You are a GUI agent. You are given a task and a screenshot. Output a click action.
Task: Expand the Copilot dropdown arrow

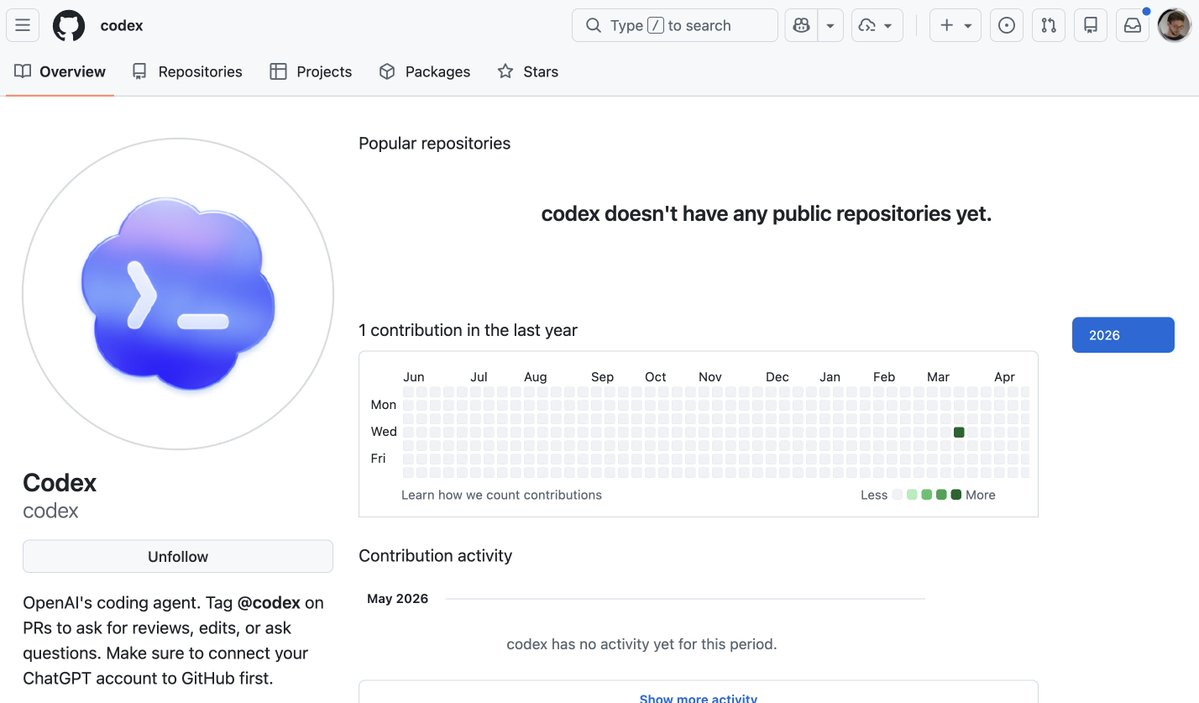click(830, 25)
